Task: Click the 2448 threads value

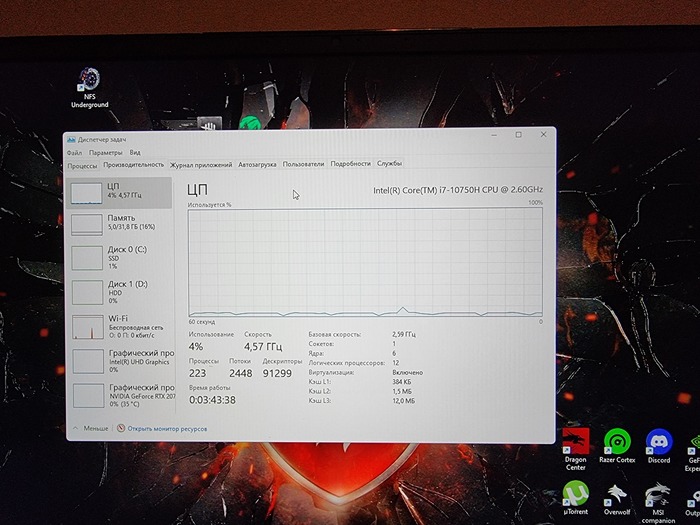Action: click(241, 373)
